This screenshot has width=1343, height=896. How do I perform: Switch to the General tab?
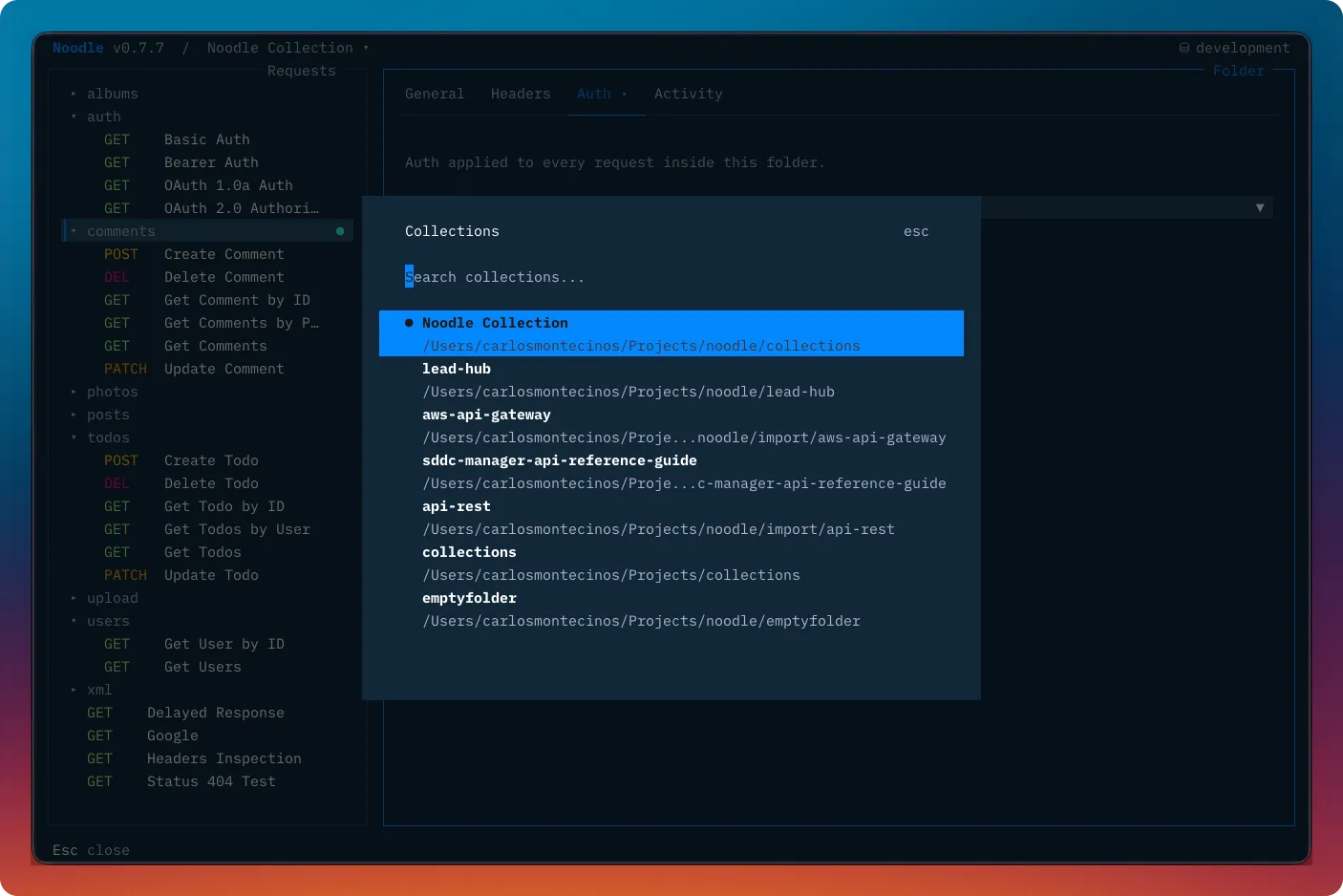click(435, 94)
